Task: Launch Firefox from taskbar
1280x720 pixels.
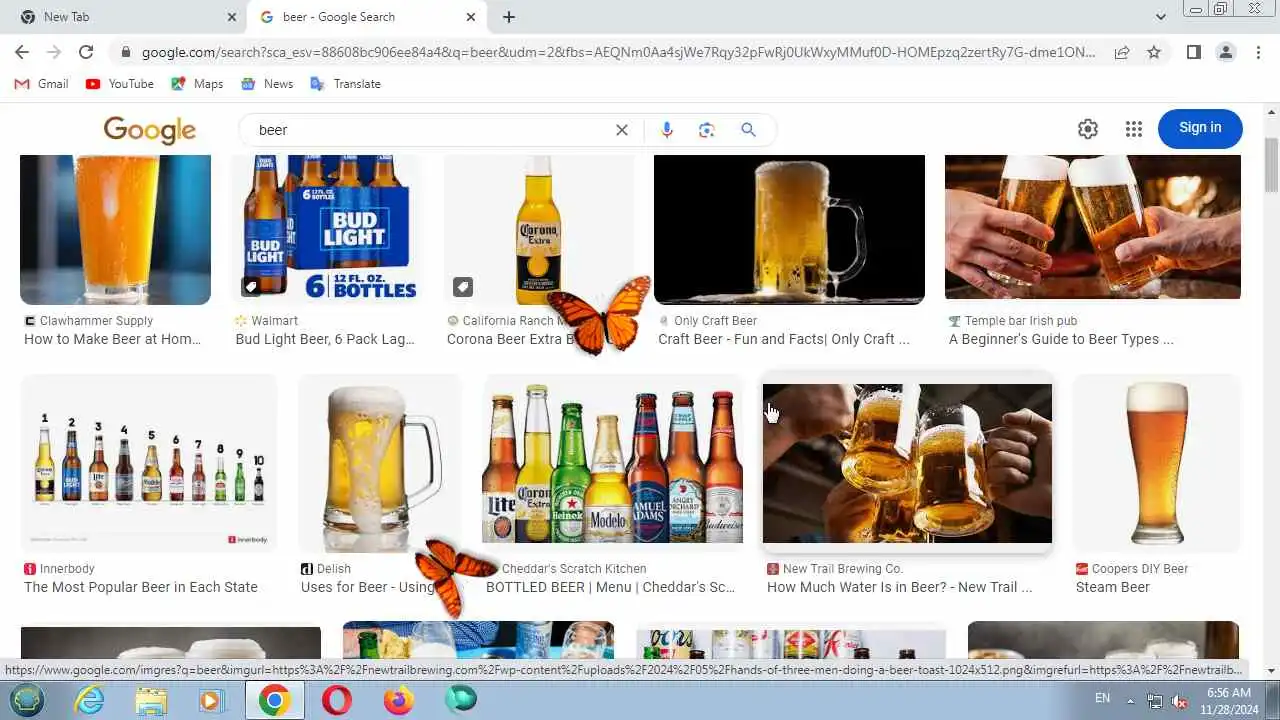Action: pyautogui.click(x=398, y=700)
